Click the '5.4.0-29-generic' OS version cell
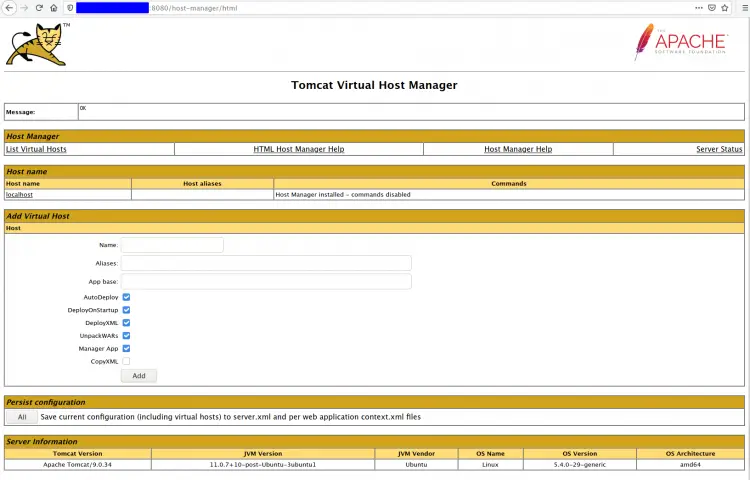Image resolution: width=750 pixels, height=480 pixels. [580, 464]
